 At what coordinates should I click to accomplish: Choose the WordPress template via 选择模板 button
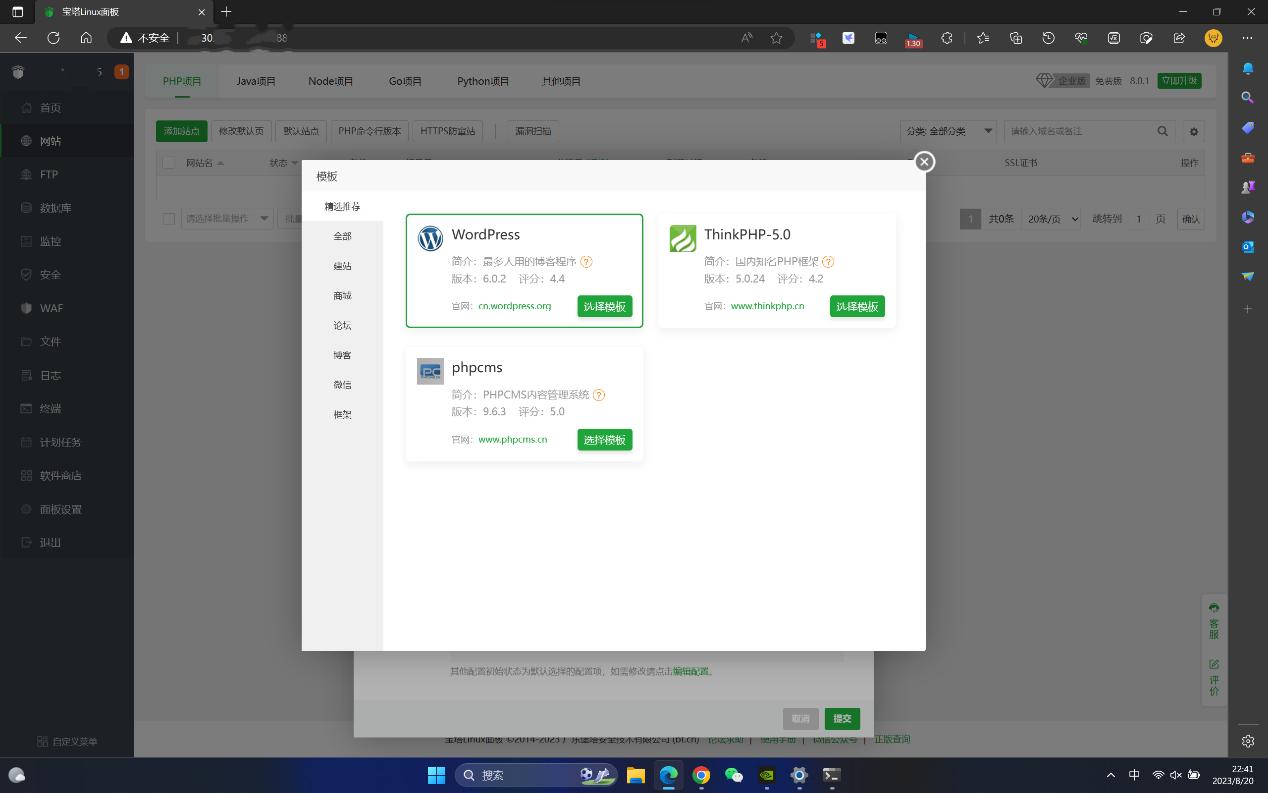pyautogui.click(x=604, y=307)
